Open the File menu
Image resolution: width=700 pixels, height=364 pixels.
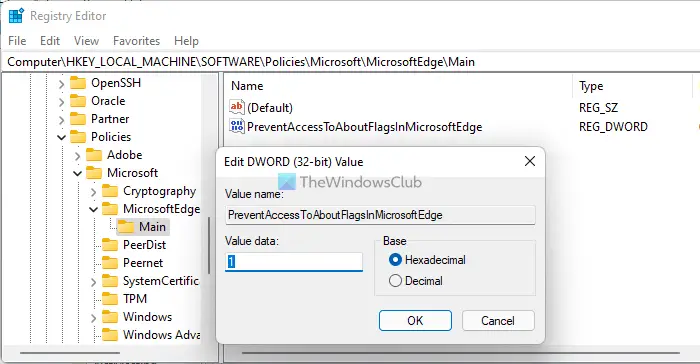17,41
